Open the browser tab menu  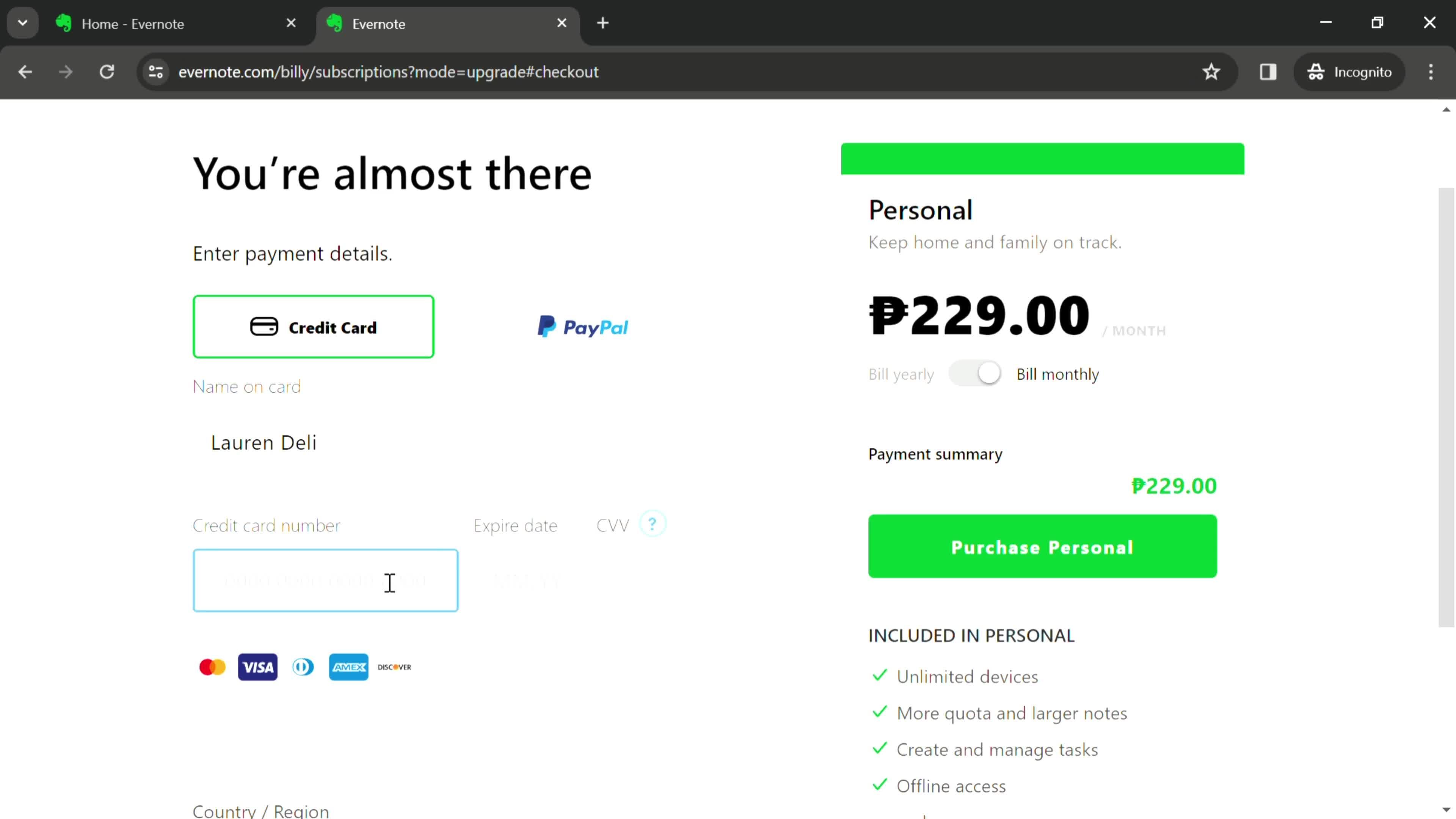[22, 22]
